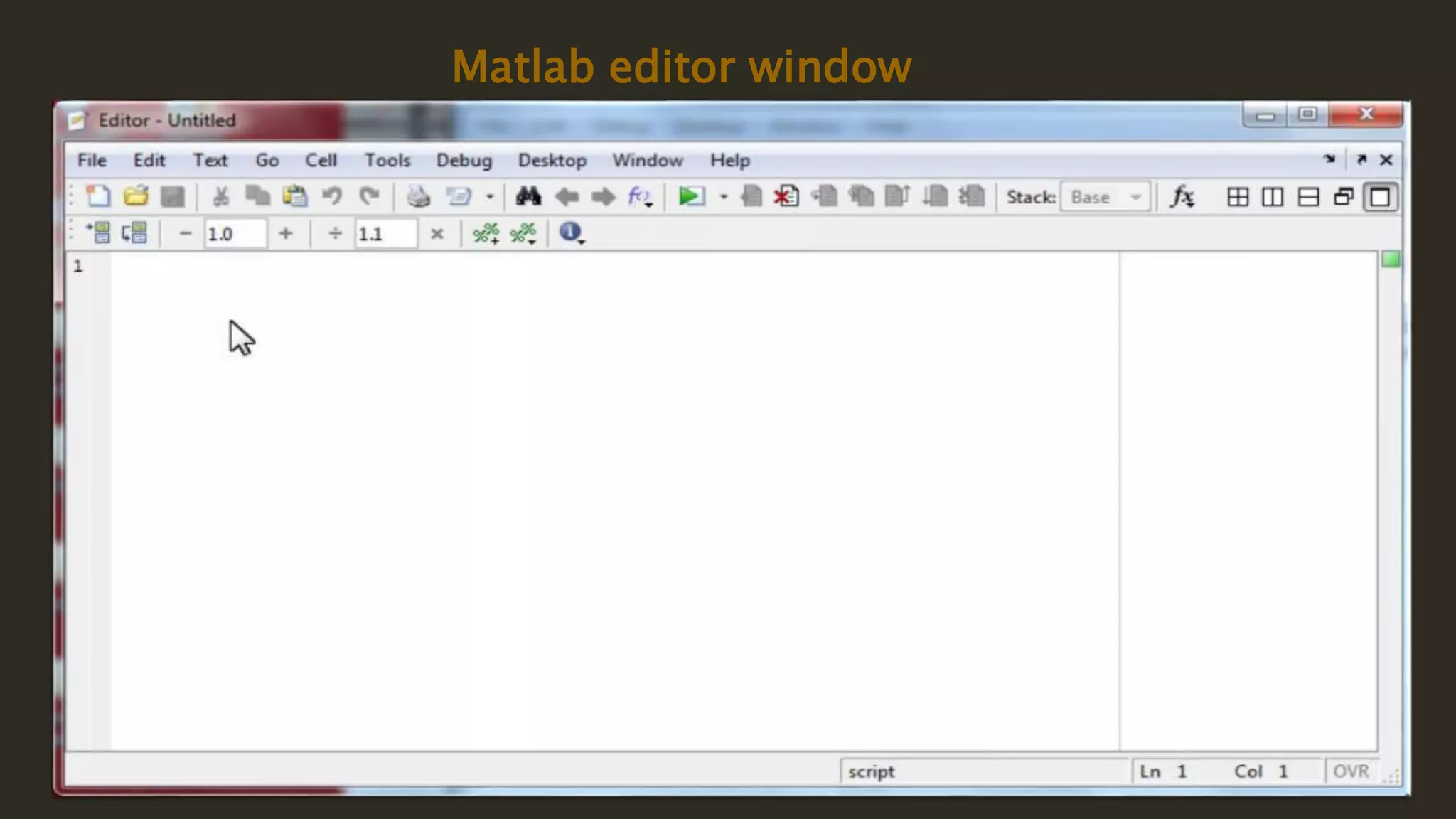Toggle OVR overwrite mode in status bar
The height and width of the screenshot is (819, 1456).
pyautogui.click(x=1351, y=771)
